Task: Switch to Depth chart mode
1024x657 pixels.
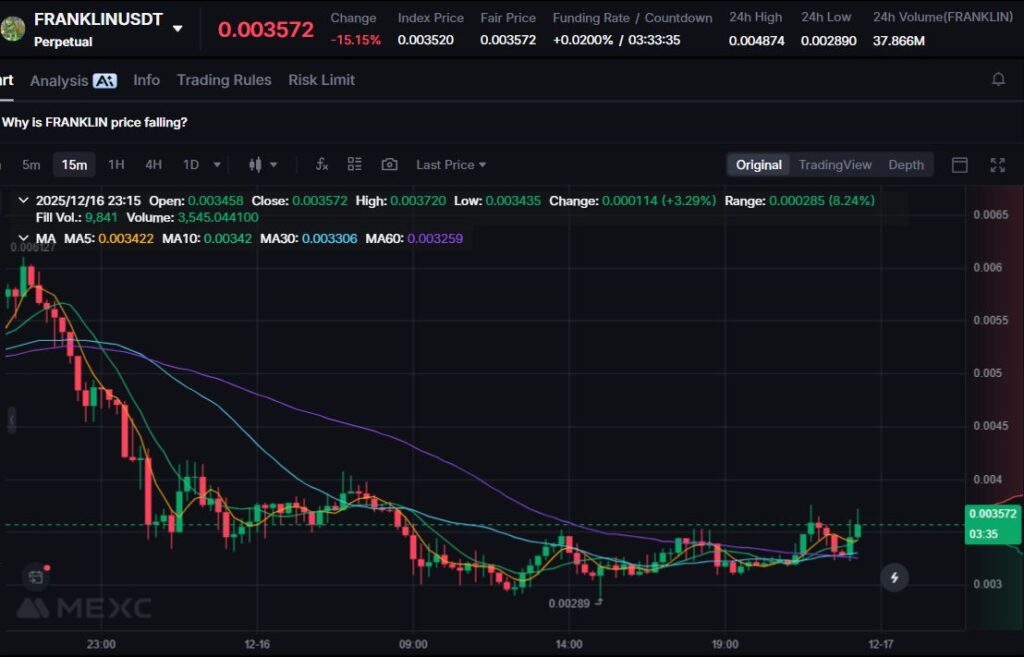Action: tap(906, 165)
